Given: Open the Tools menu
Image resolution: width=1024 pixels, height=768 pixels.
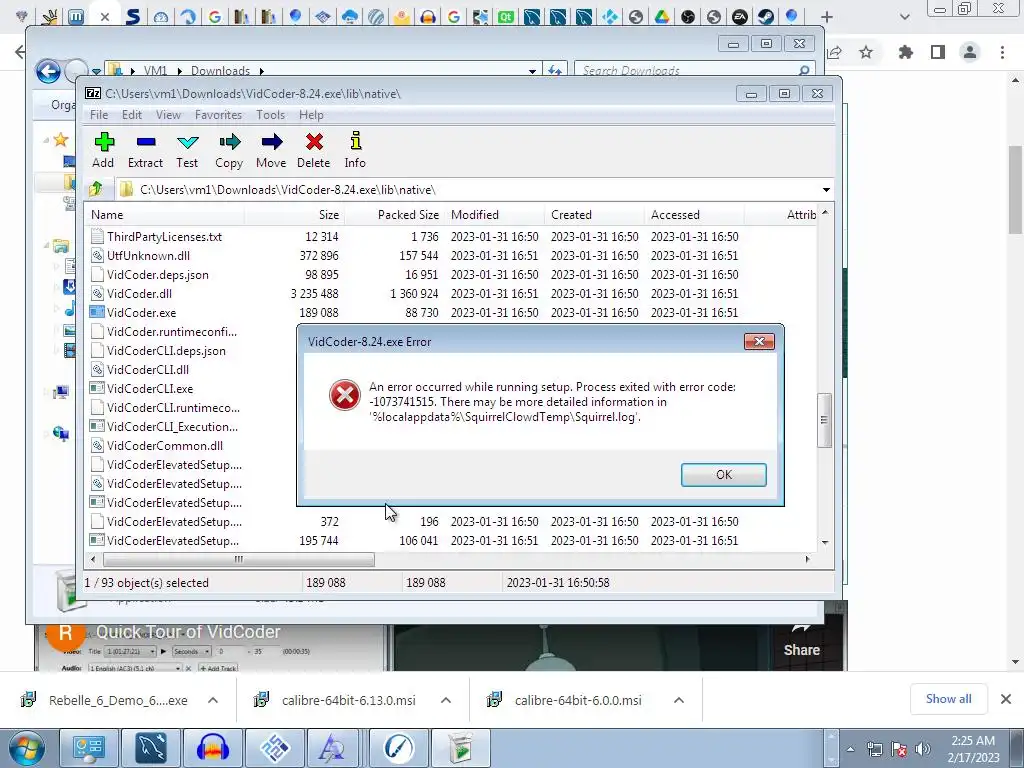Looking at the screenshot, I should tap(270, 115).
